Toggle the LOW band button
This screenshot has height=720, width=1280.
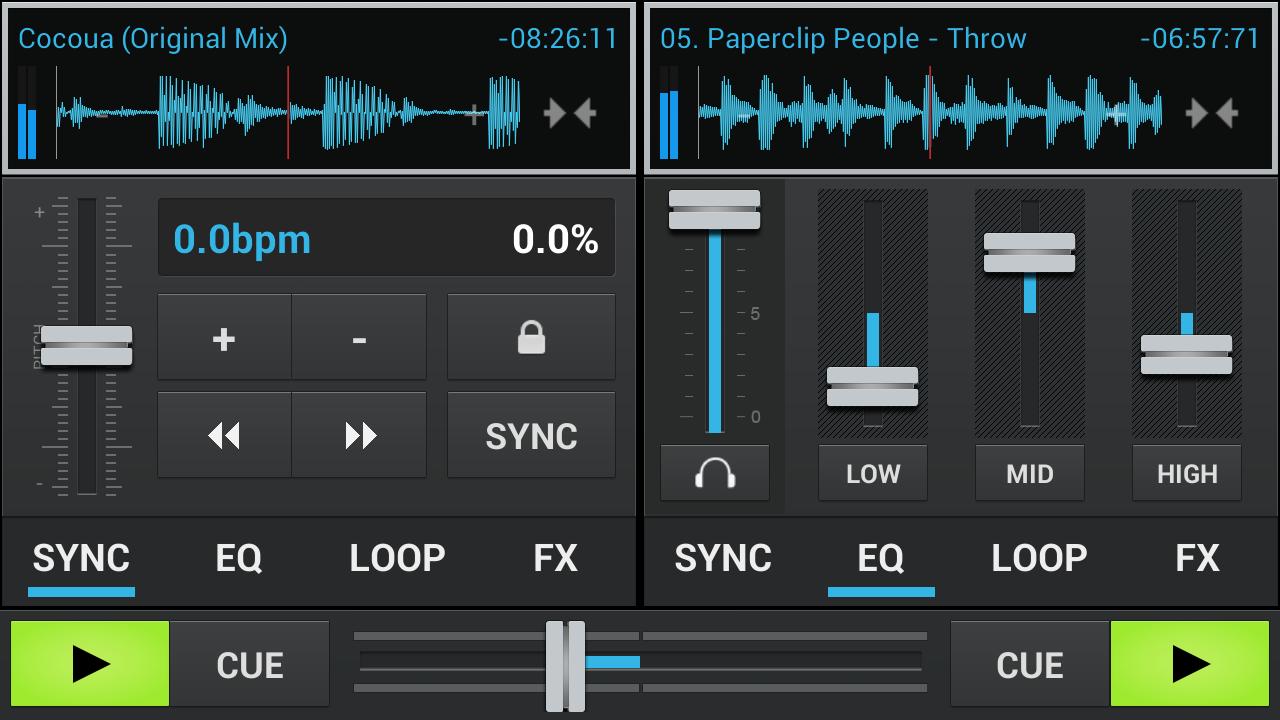point(873,473)
